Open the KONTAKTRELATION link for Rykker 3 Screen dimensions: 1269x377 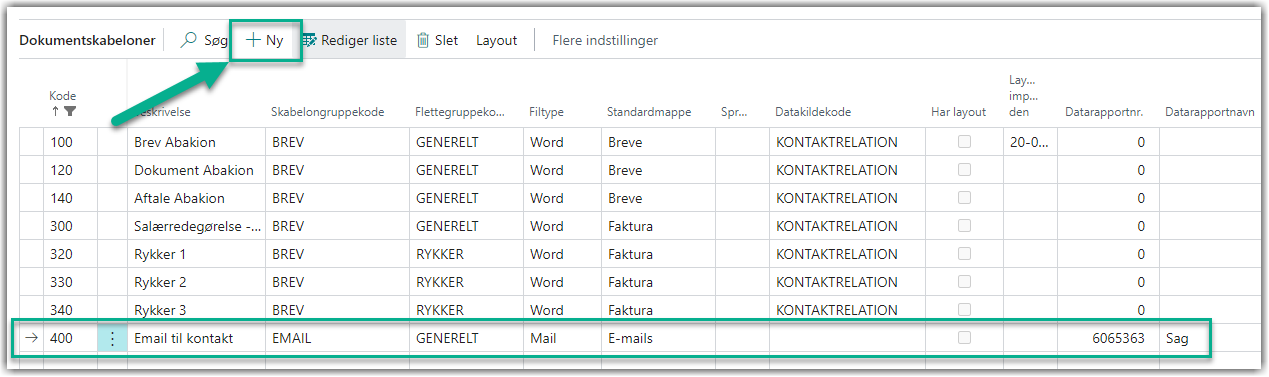(x=836, y=310)
